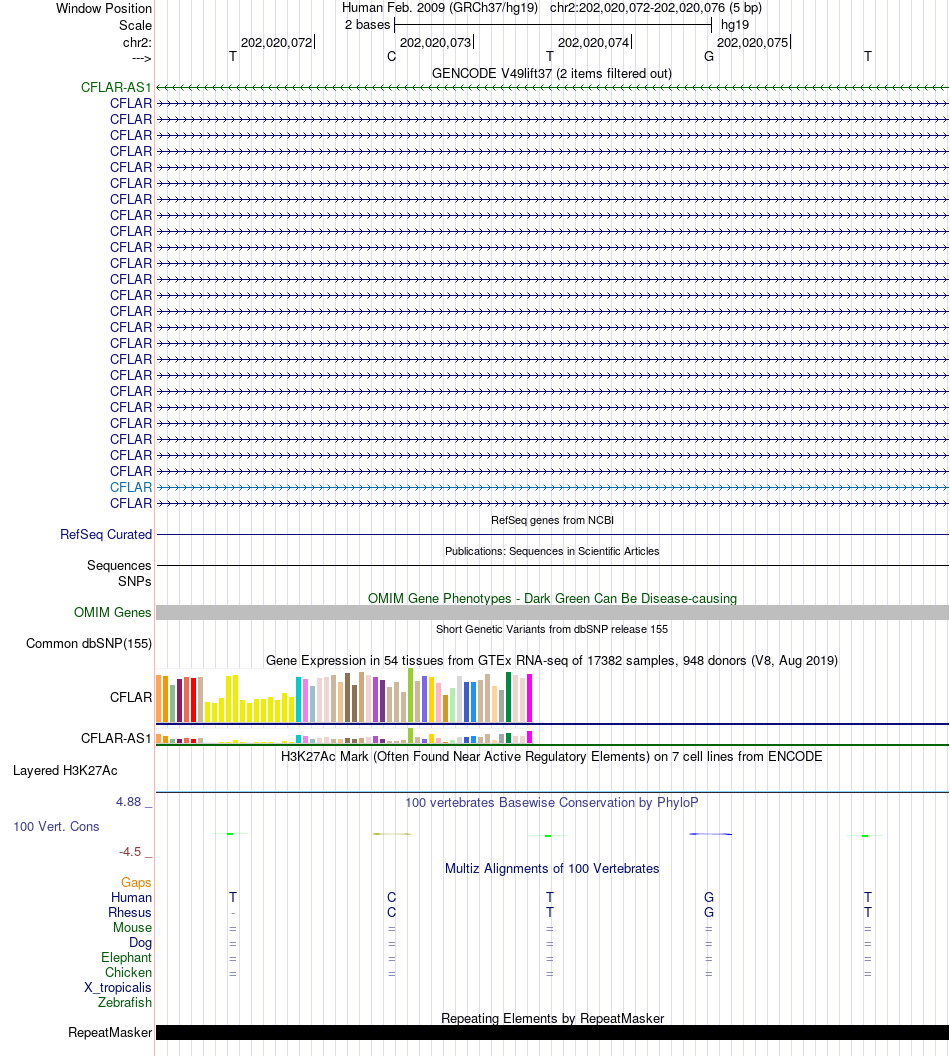The height and width of the screenshot is (1056, 950).
Task: Click the Common dbSNP(155) label
Action: pos(89,643)
